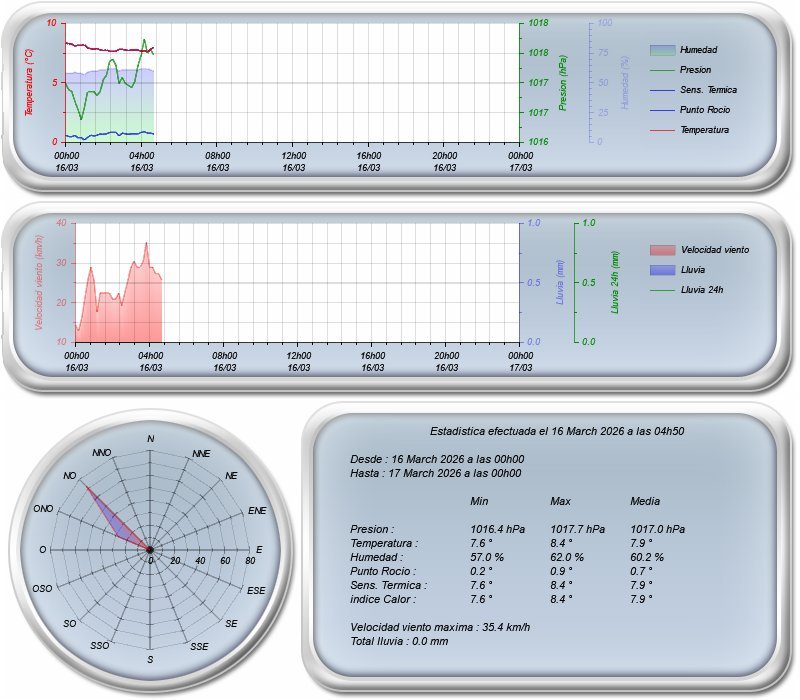The width and height of the screenshot is (800, 700).
Task: Click the Presion max value 1017.7 hPa
Action: [577, 529]
